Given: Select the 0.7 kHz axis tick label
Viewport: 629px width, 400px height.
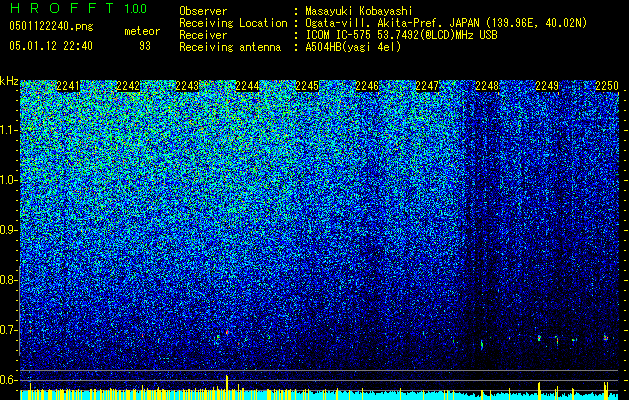Looking at the screenshot, I should 9,330.
